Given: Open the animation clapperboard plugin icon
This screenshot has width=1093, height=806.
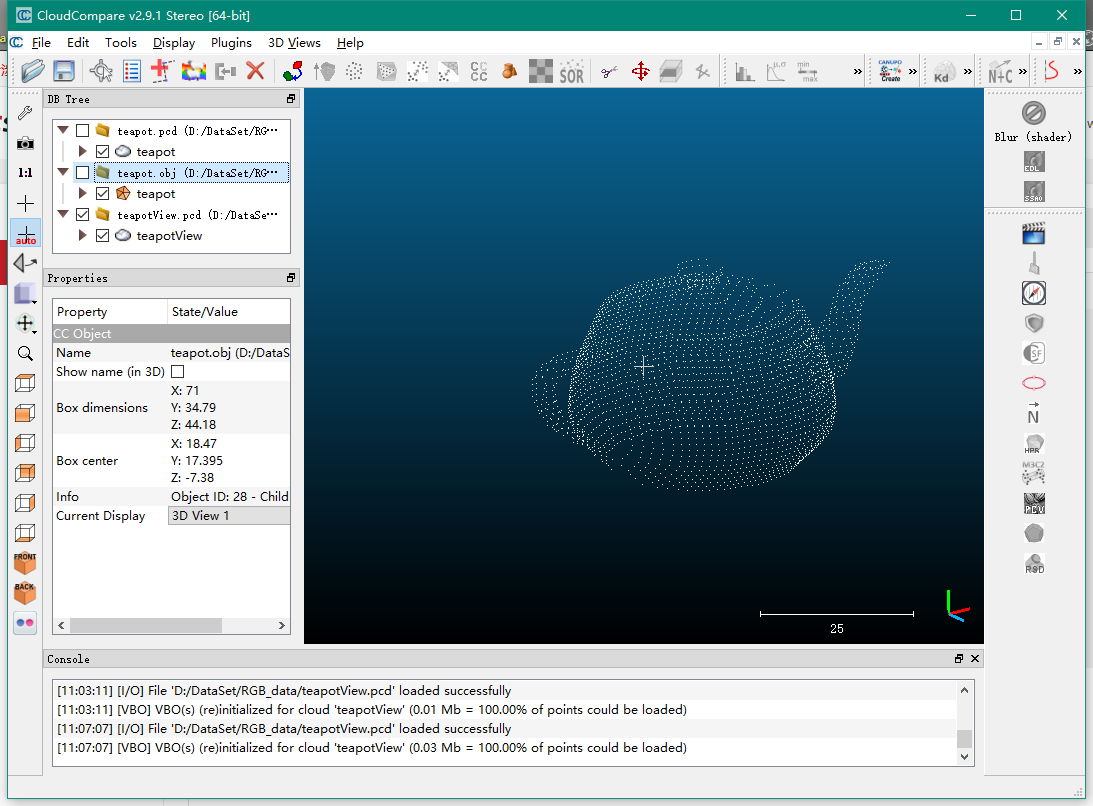Looking at the screenshot, I should pyautogui.click(x=1034, y=234).
